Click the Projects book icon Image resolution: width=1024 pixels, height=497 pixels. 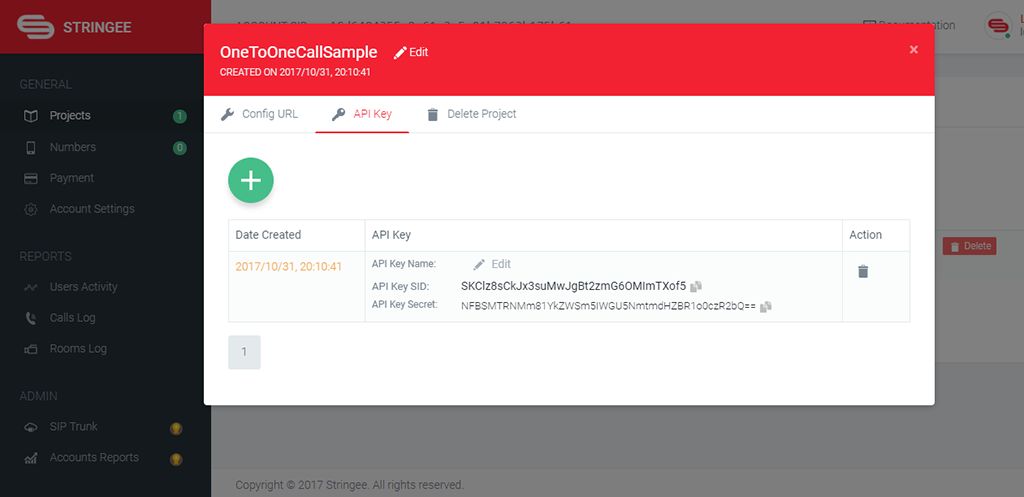click(x=31, y=116)
